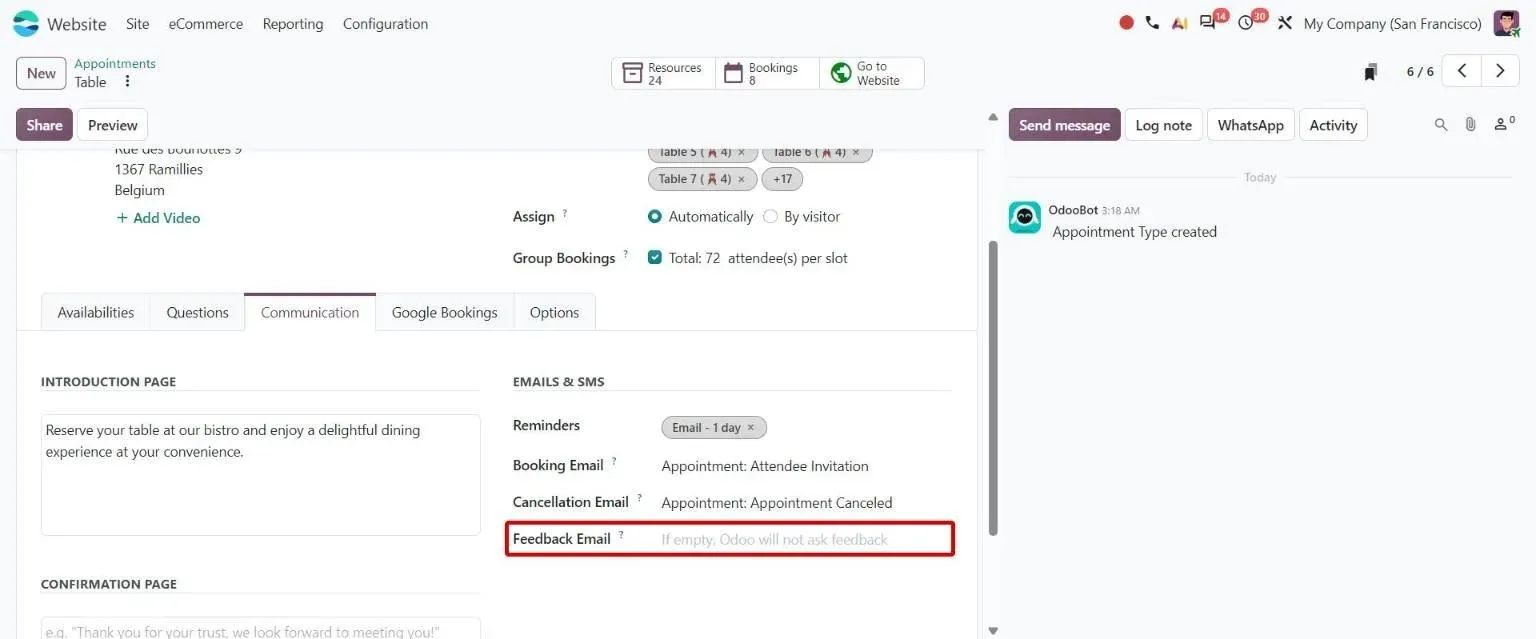Switch to the Google Bookings tab
The image size is (1536, 639).
445,312
